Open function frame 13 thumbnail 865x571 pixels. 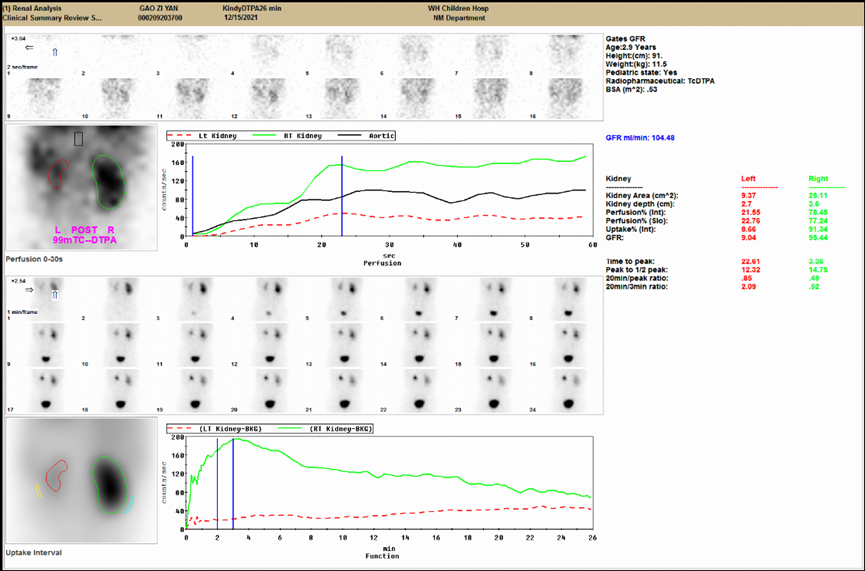click(x=342, y=345)
